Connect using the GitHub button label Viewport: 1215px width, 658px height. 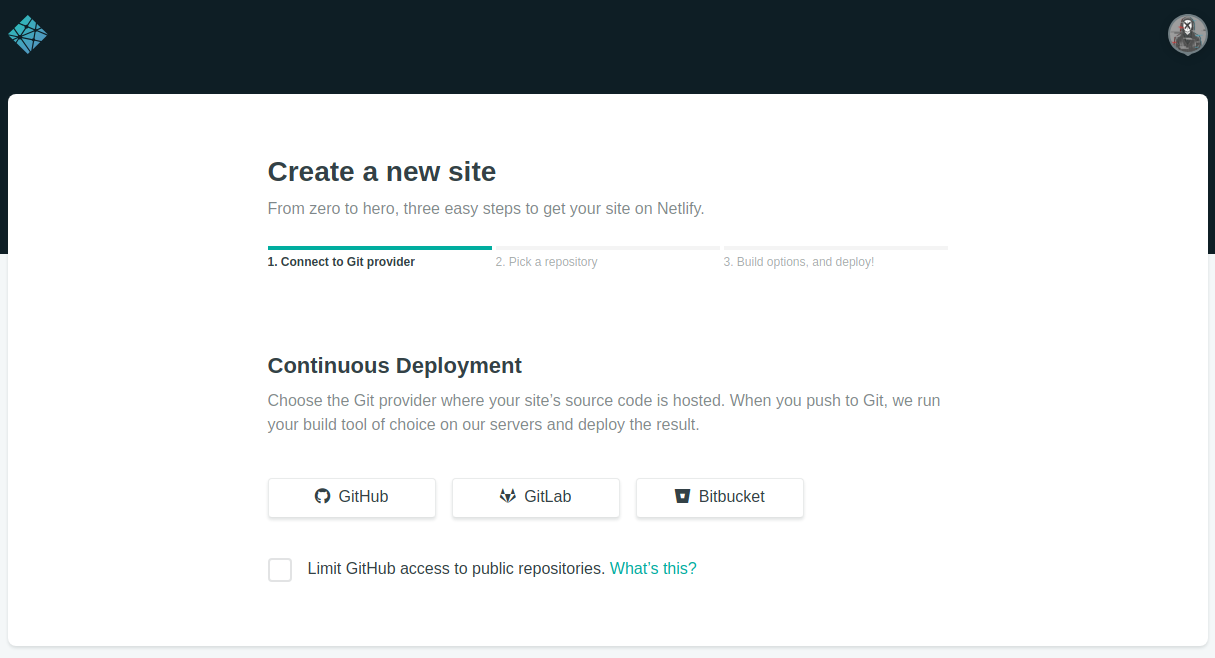(x=363, y=497)
